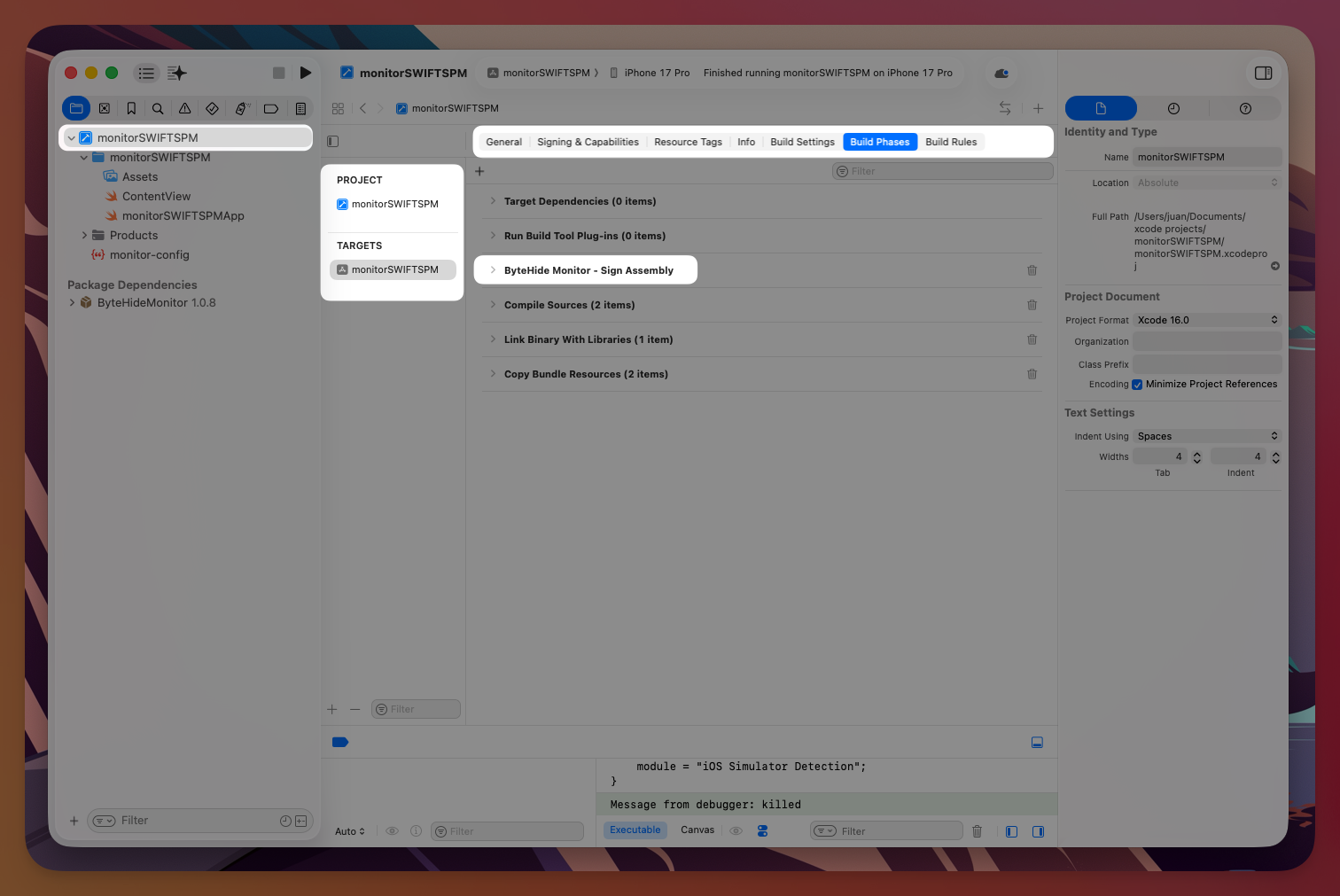Open the Debug navigator with spray icon
Image resolution: width=1340 pixels, height=896 pixels.
click(x=241, y=108)
